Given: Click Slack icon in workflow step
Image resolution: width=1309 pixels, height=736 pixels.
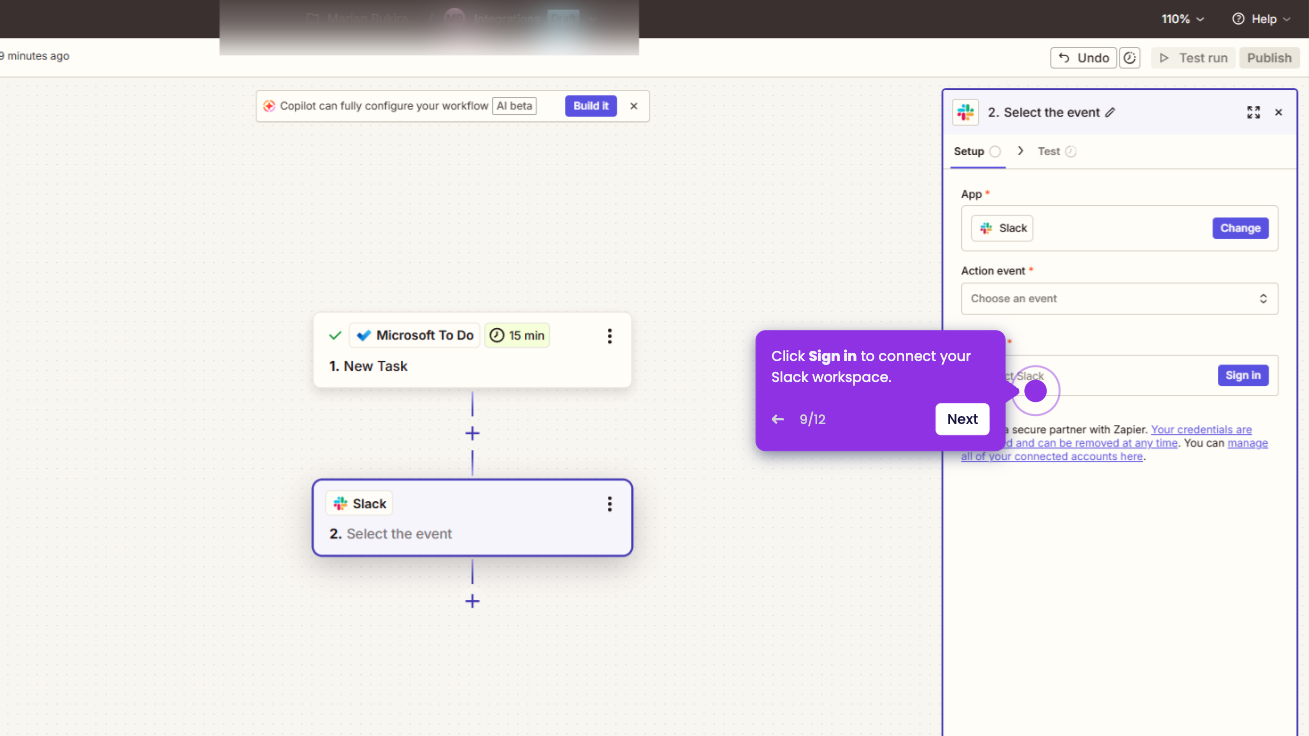Looking at the screenshot, I should pyautogui.click(x=340, y=504).
